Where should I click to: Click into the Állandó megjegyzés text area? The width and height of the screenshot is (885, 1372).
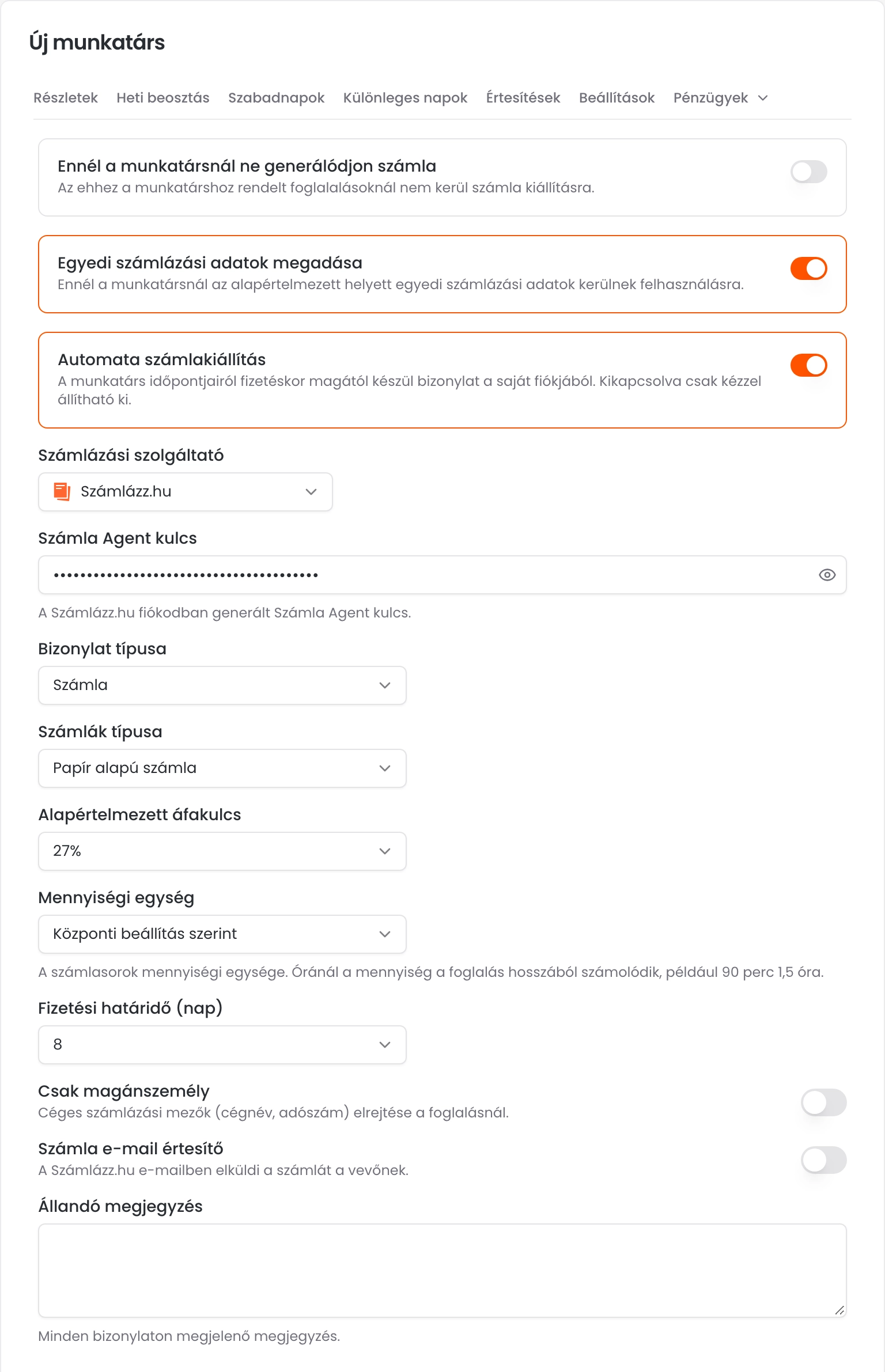(442, 1271)
